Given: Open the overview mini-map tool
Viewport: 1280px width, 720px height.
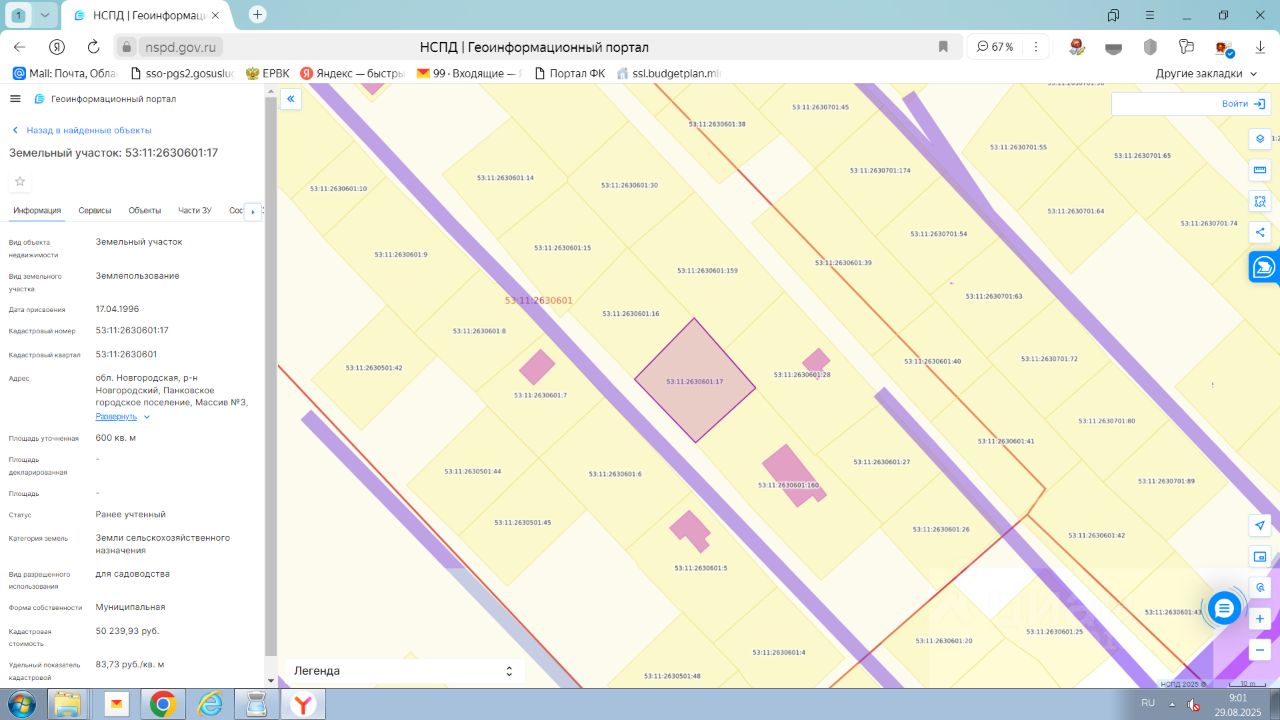Looking at the screenshot, I should [1260, 557].
